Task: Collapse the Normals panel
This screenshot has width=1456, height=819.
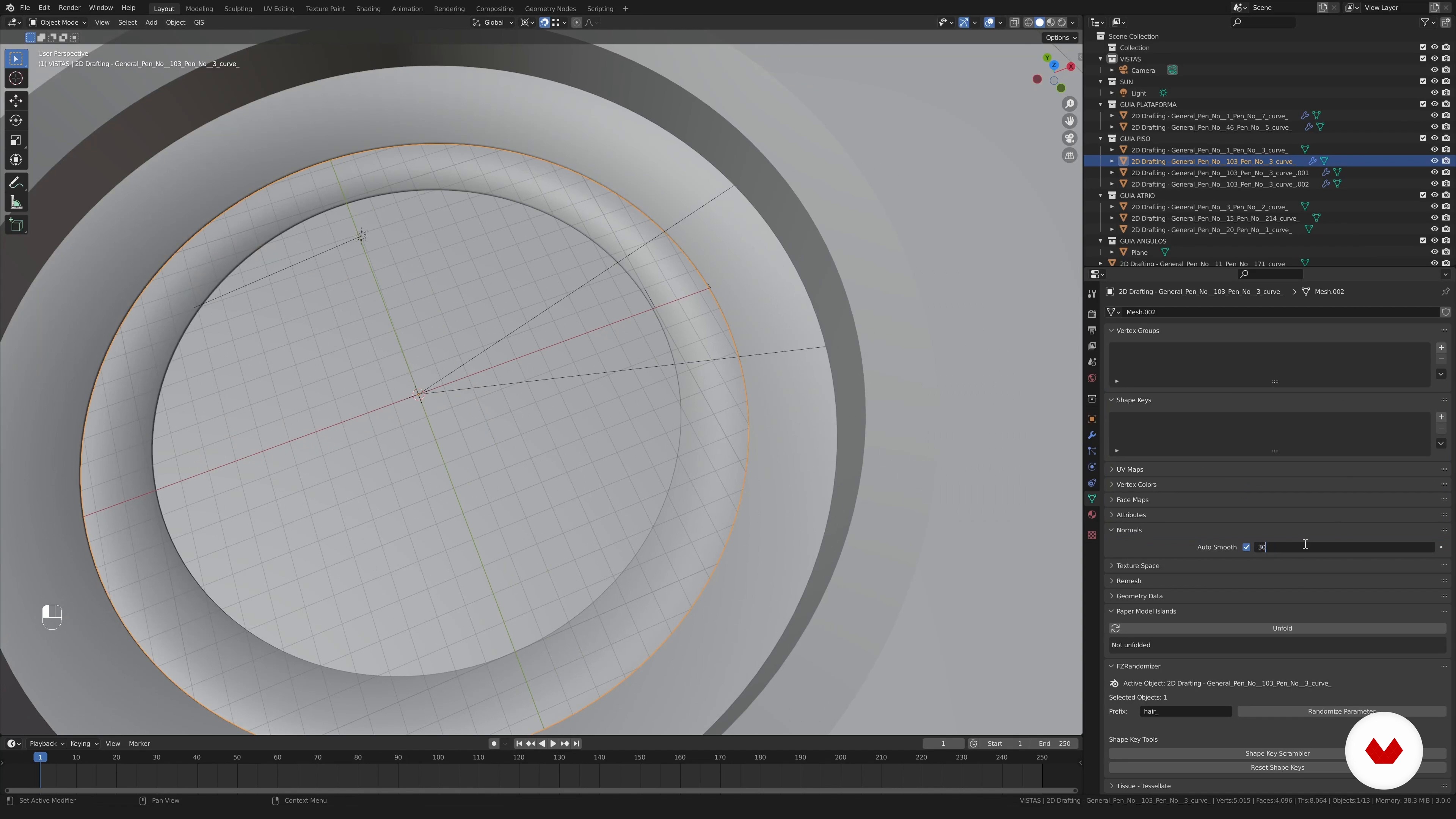Action: [1129, 530]
